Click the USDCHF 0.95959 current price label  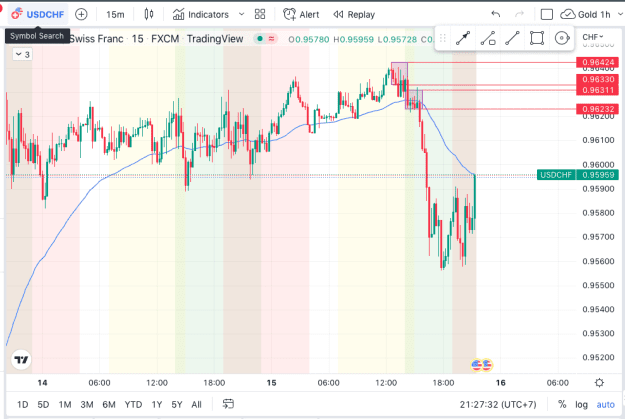[x=578, y=175]
